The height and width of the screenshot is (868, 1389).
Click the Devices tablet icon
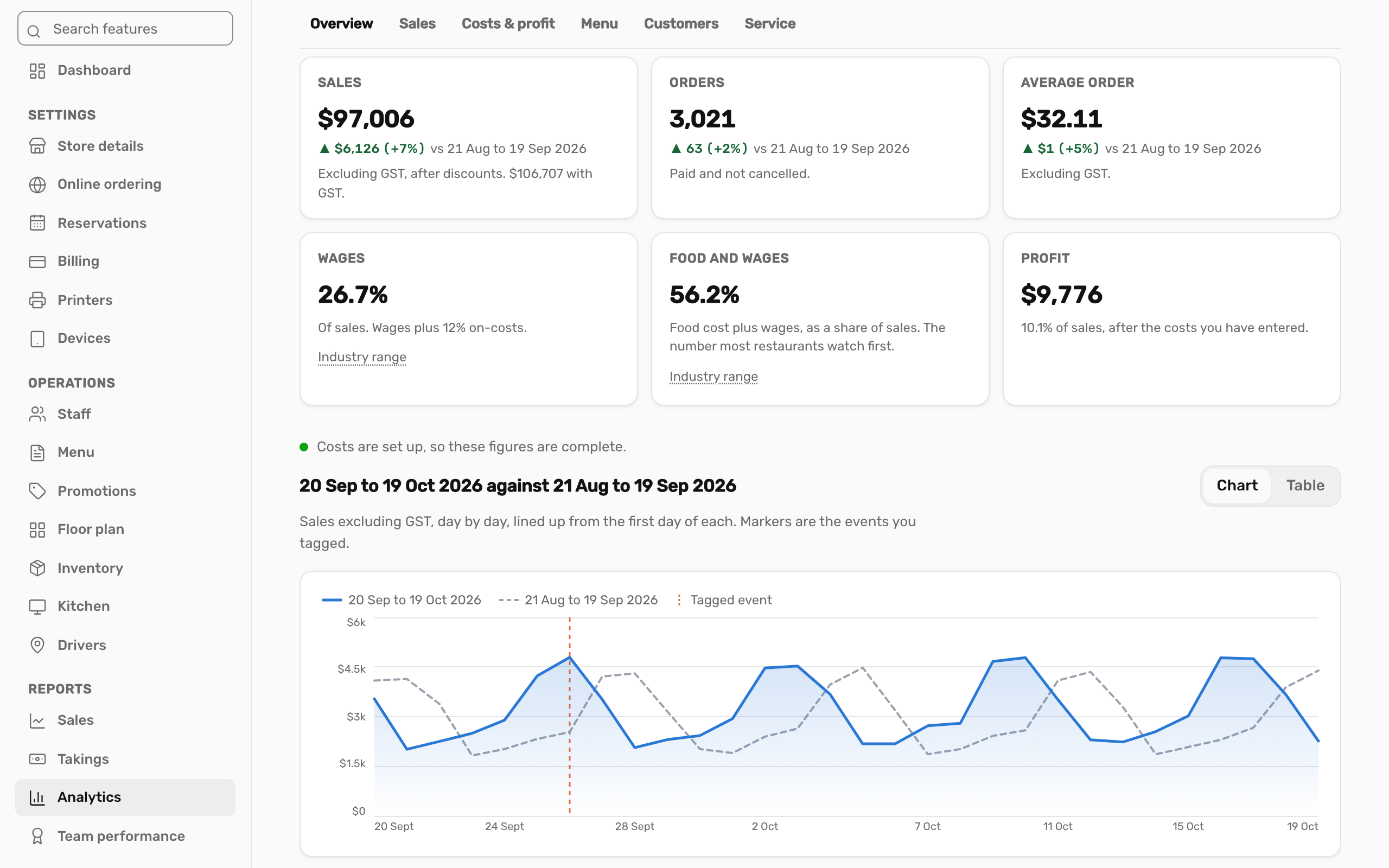37,339
